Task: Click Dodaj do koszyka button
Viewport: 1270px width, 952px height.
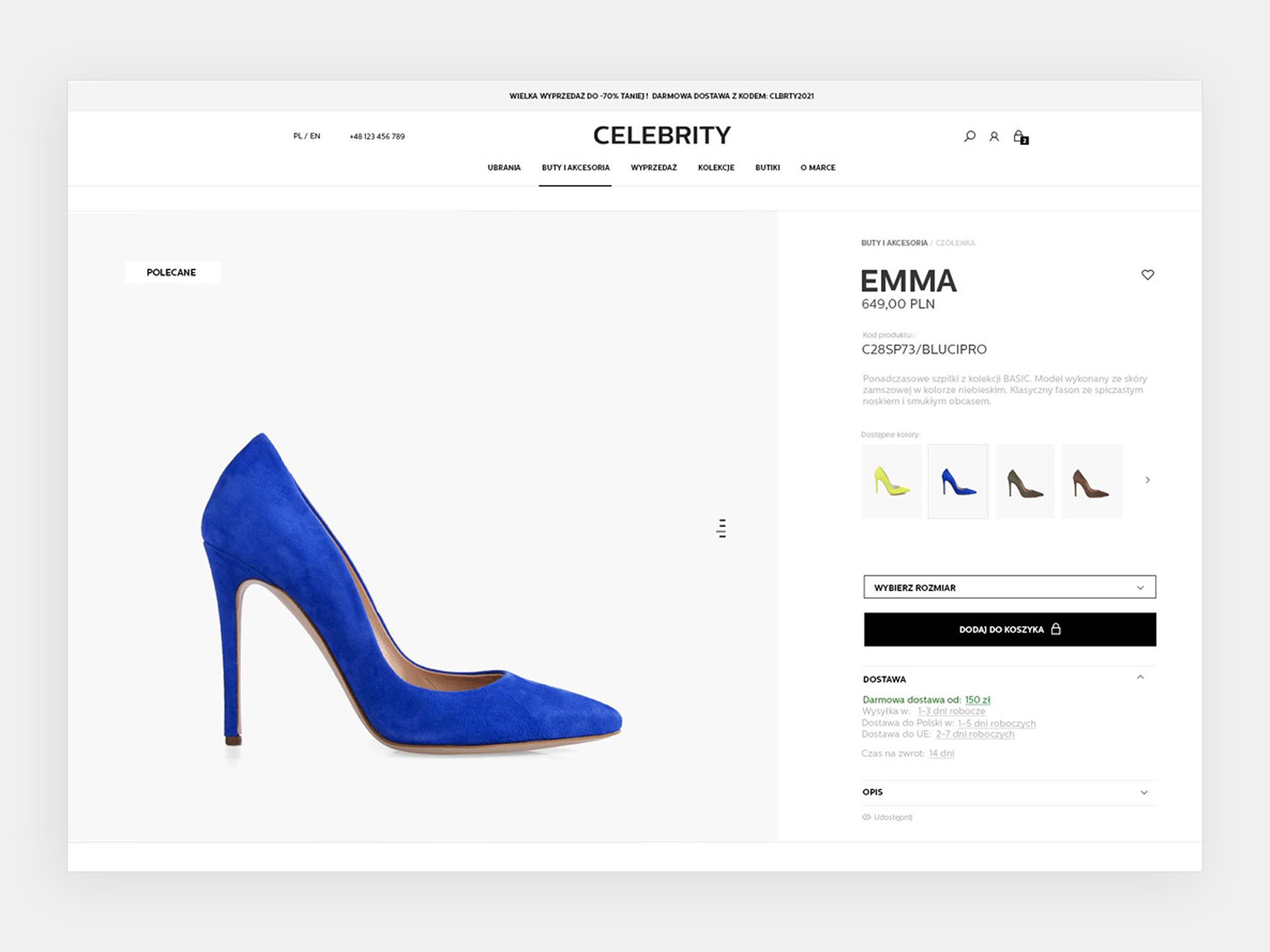Action: (1010, 630)
